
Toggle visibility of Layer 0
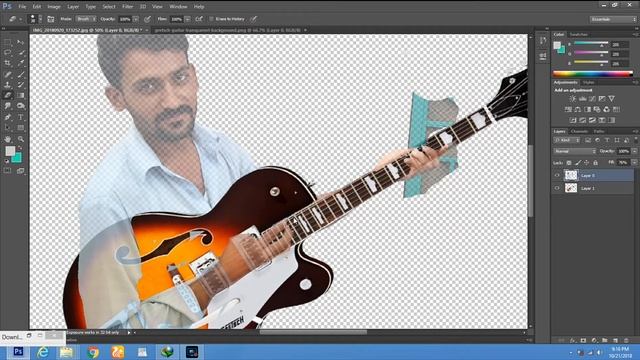(x=557, y=176)
